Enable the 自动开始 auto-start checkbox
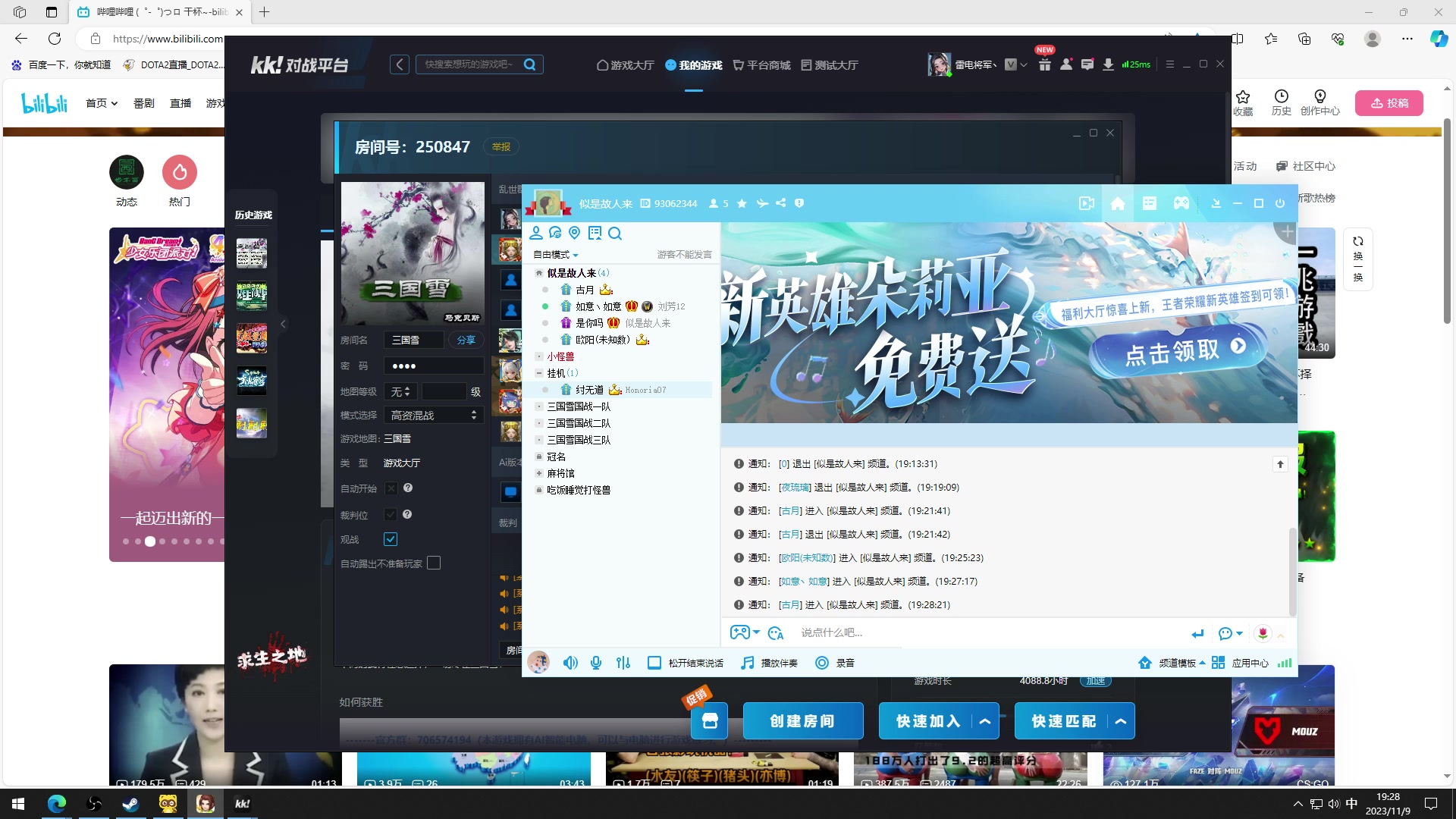This screenshot has height=819, width=1456. [391, 488]
